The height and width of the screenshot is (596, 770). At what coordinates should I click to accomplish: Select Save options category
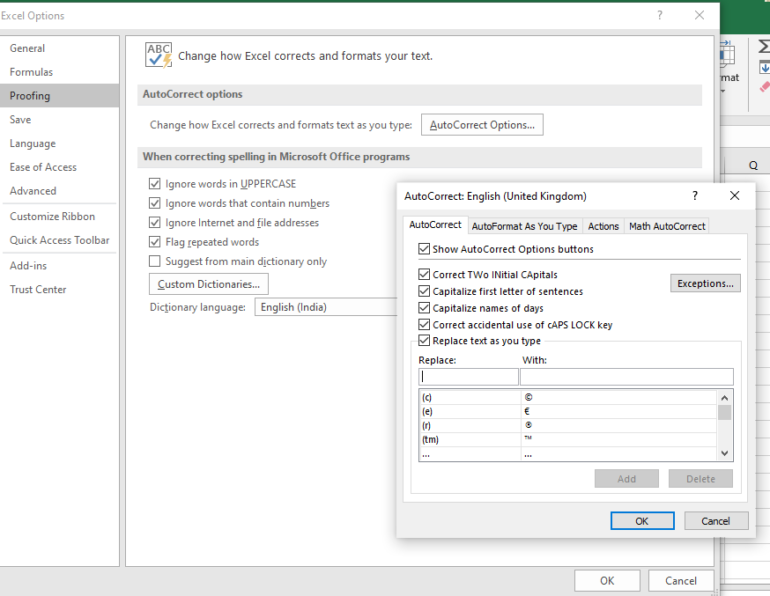coord(59,119)
